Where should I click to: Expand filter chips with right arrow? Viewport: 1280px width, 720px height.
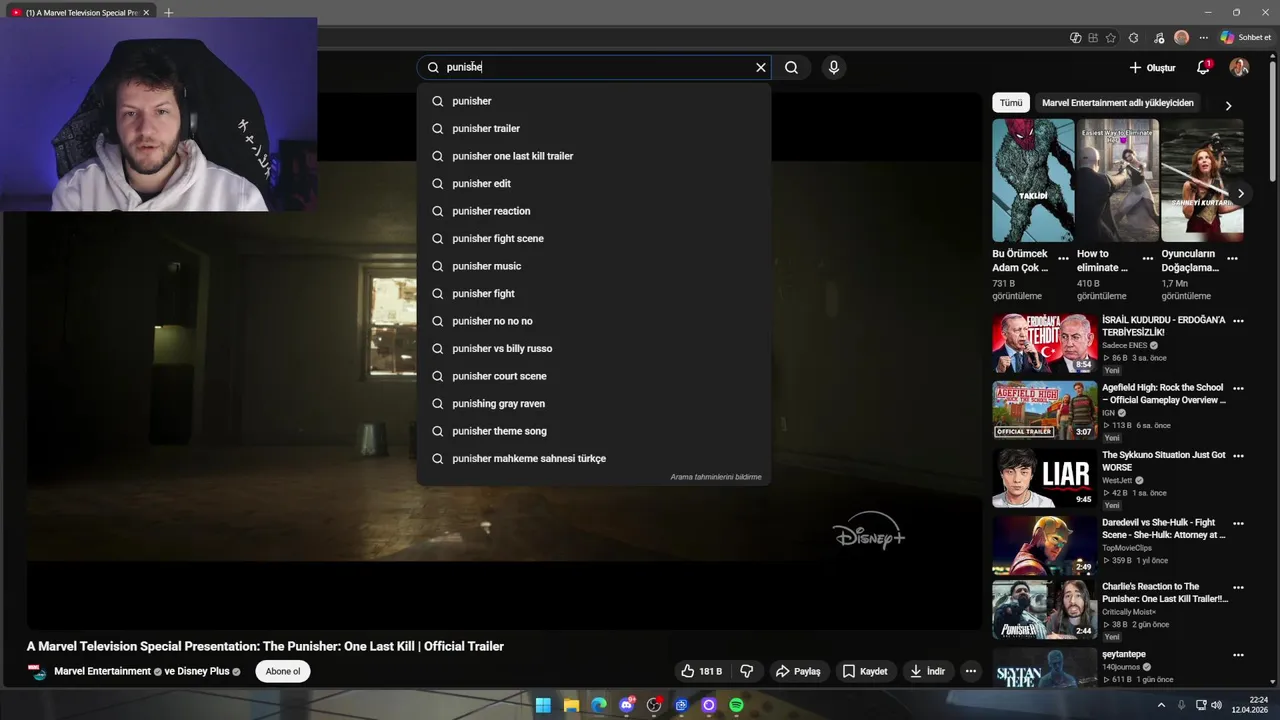1228,105
